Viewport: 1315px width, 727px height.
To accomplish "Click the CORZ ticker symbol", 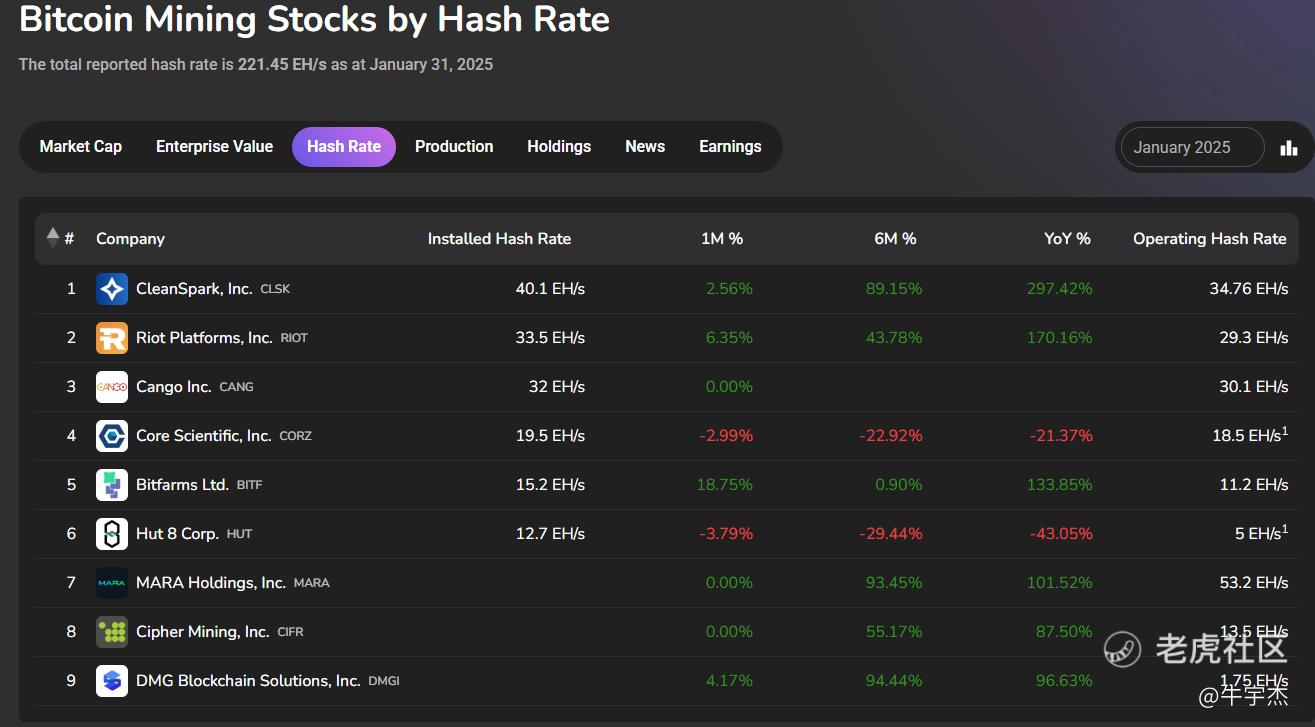I will [x=296, y=436].
